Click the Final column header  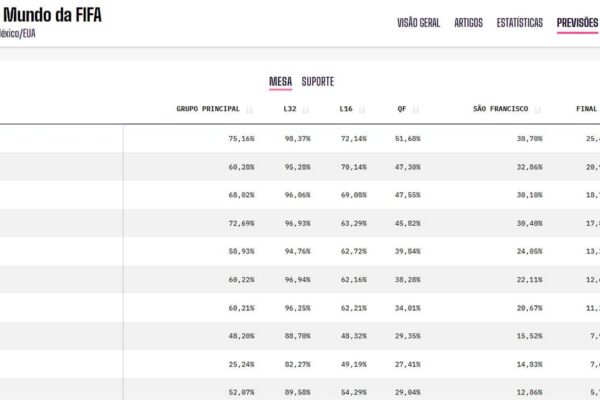[x=587, y=109]
